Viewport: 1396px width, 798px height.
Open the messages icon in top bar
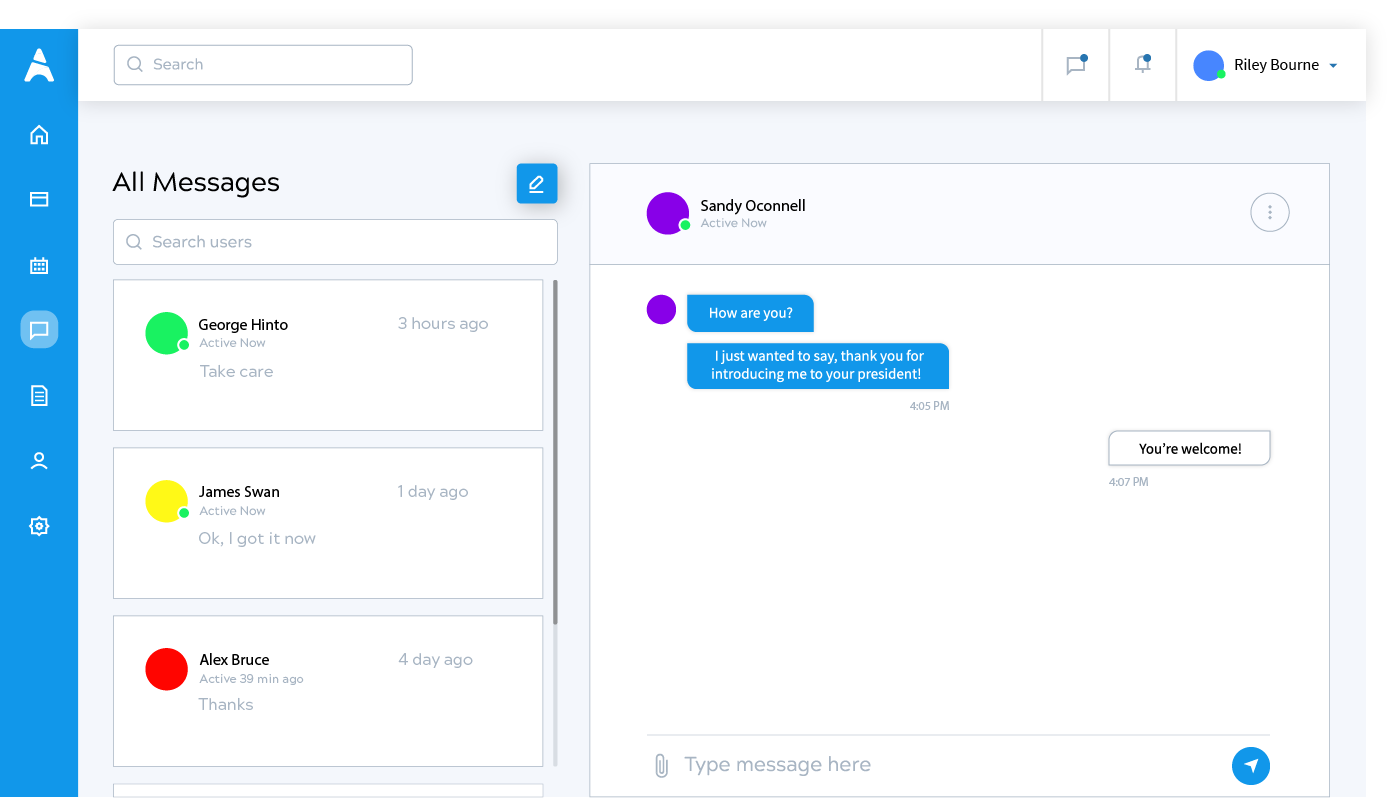1076,65
